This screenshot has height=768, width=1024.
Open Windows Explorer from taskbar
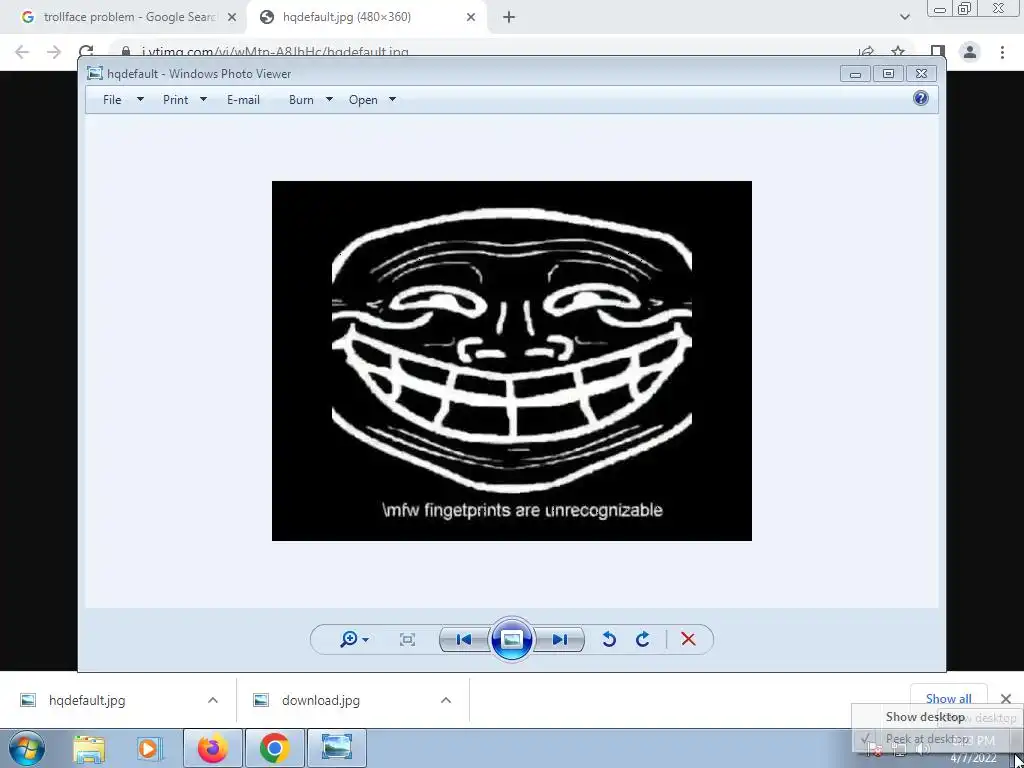point(89,748)
